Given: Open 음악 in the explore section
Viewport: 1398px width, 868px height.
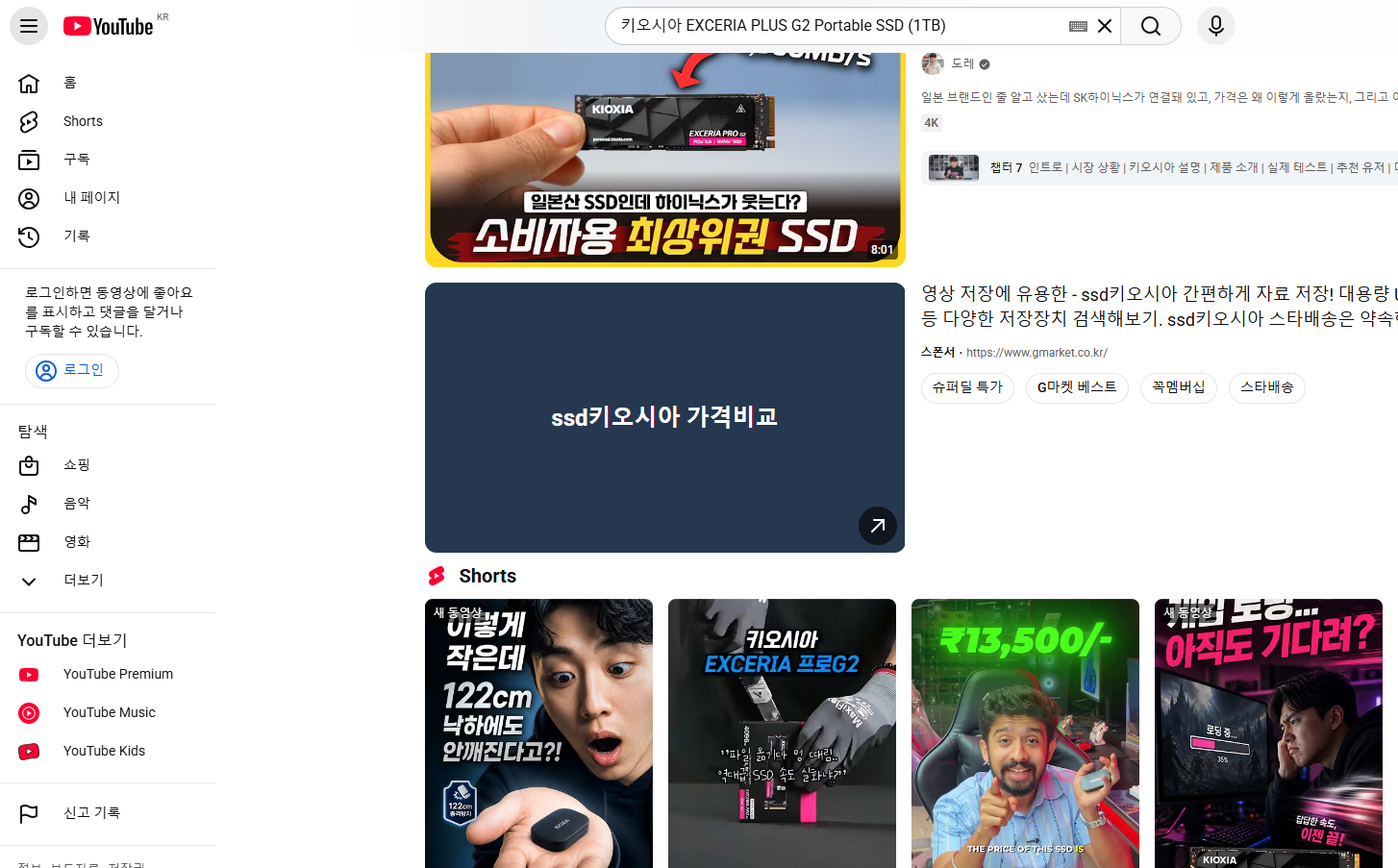Looking at the screenshot, I should click(x=108, y=504).
